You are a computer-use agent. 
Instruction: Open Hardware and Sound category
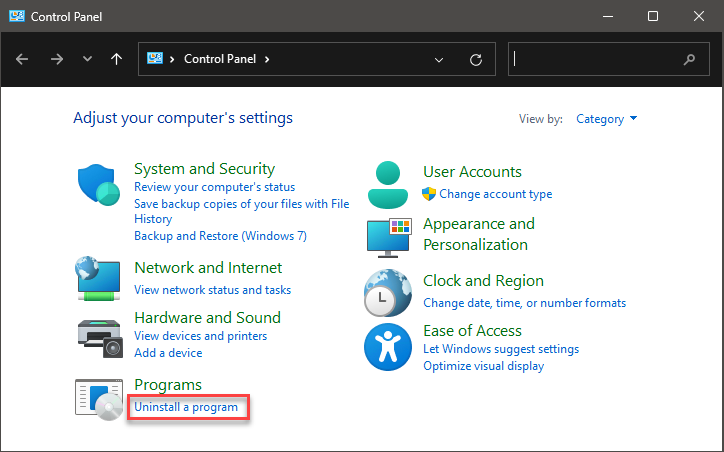[207, 318]
